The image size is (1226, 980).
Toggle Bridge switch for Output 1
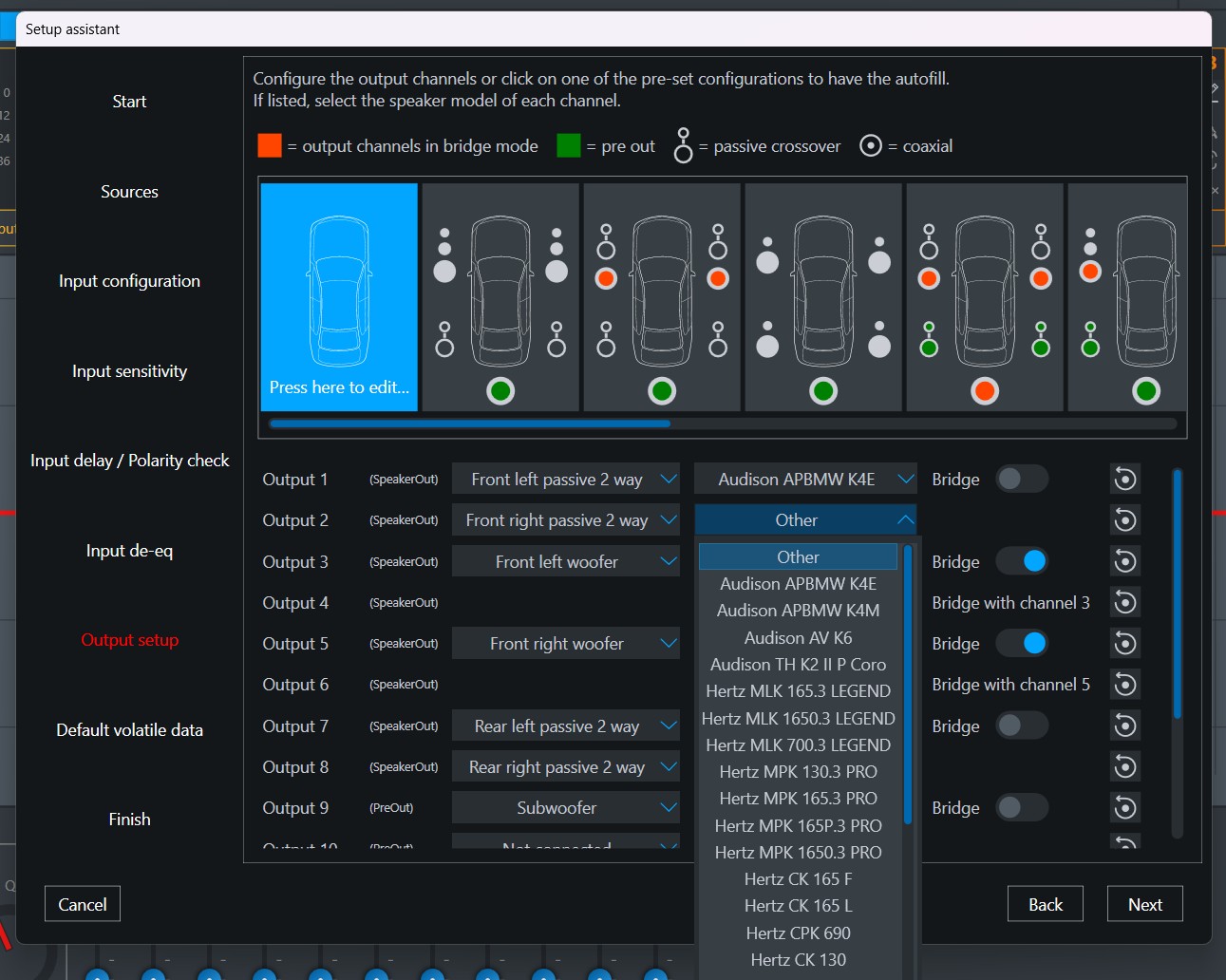pos(1022,479)
